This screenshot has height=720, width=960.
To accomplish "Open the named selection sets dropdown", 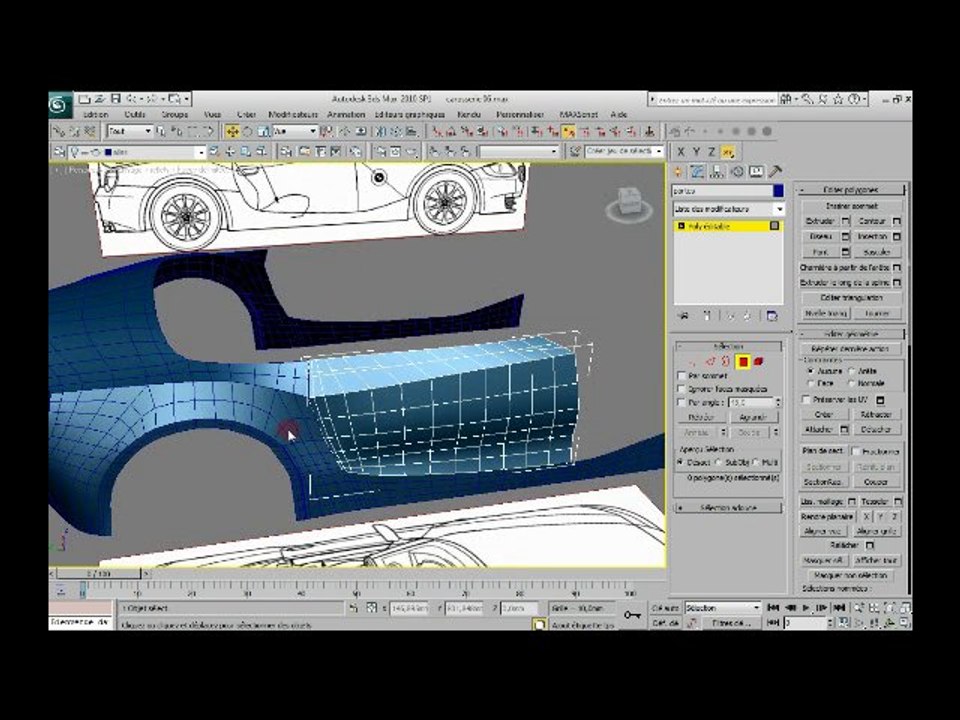I will (624, 151).
